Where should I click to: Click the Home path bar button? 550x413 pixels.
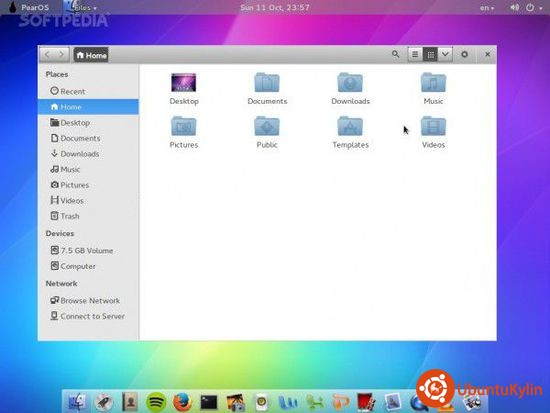(x=91, y=55)
